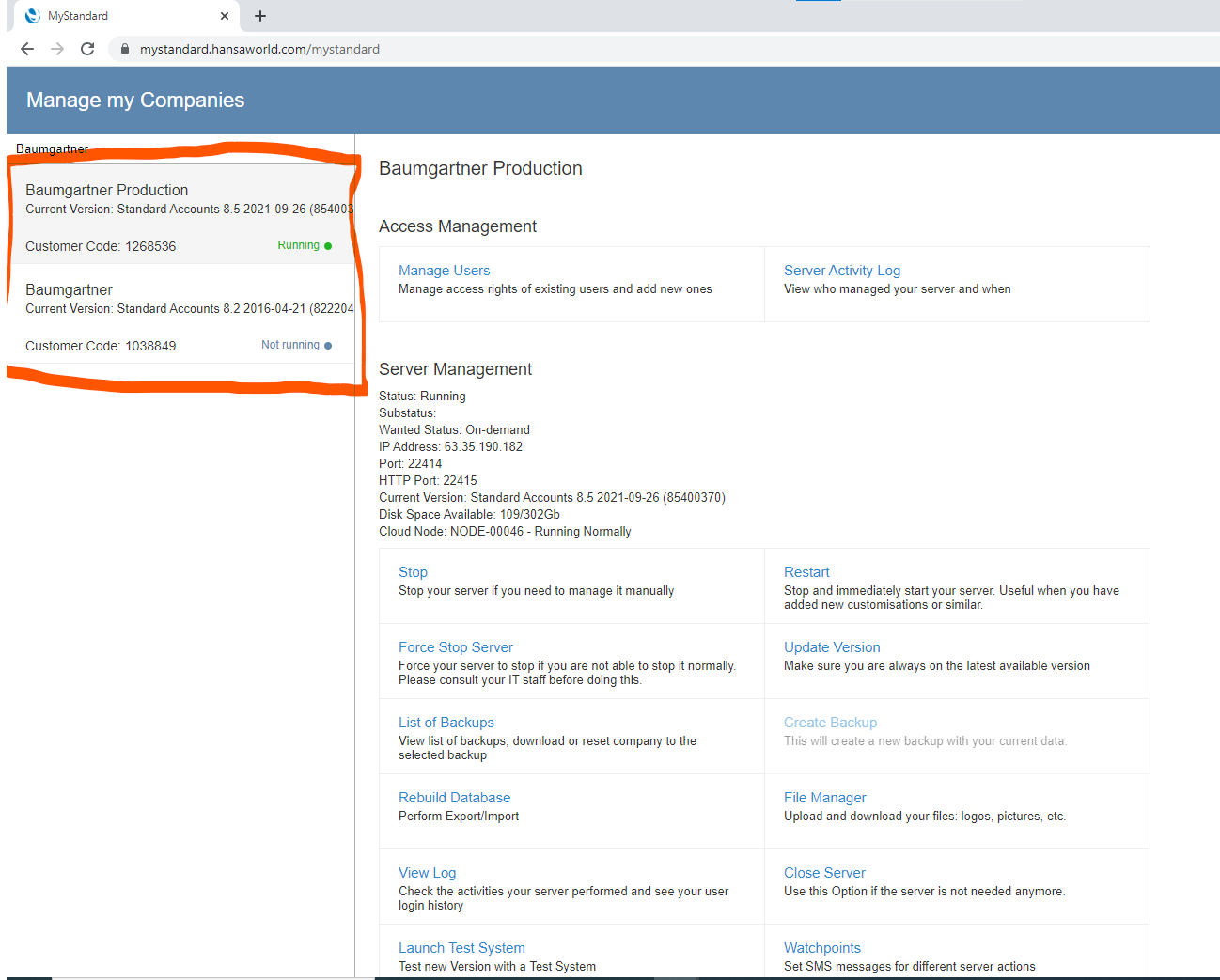The height and width of the screenshot is (980, 1220).
Task: Open Manage Users
Action: click(x=444, y=271)
